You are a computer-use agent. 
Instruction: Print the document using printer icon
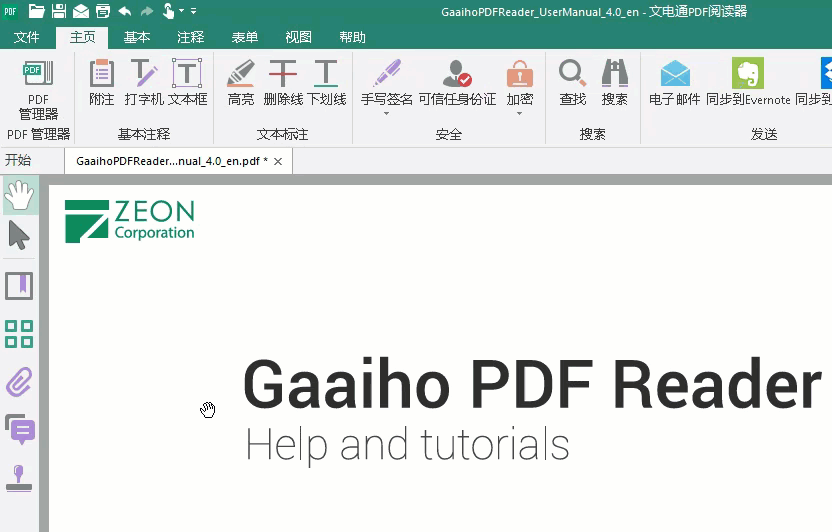[103, 11]
